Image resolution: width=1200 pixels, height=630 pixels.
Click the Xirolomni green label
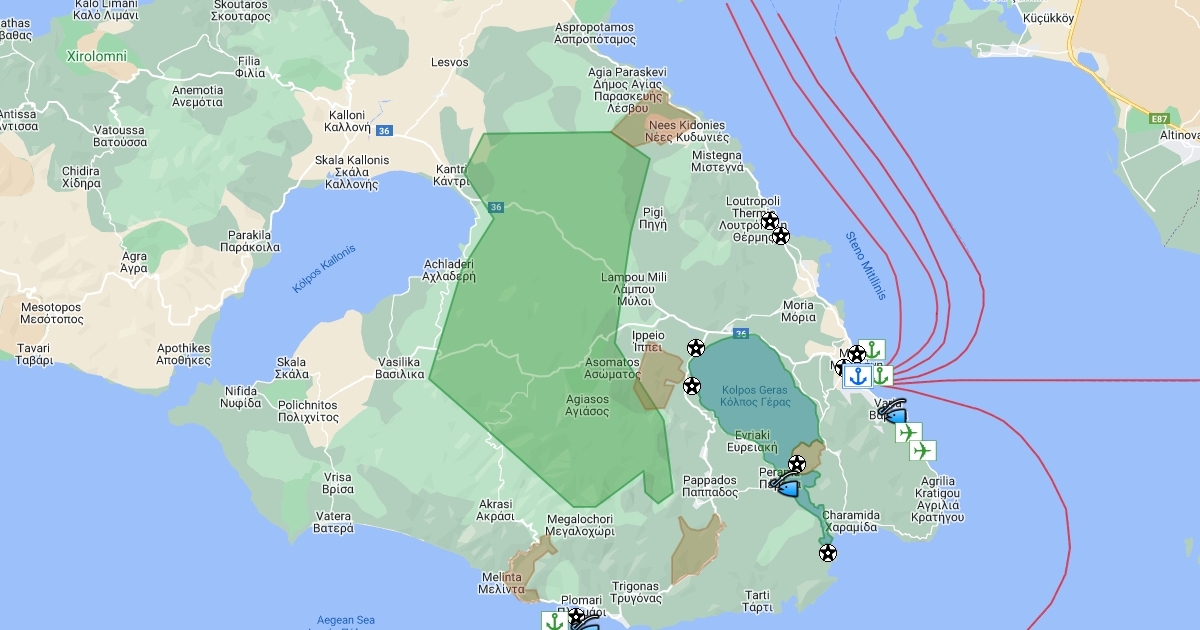[97, 57]
